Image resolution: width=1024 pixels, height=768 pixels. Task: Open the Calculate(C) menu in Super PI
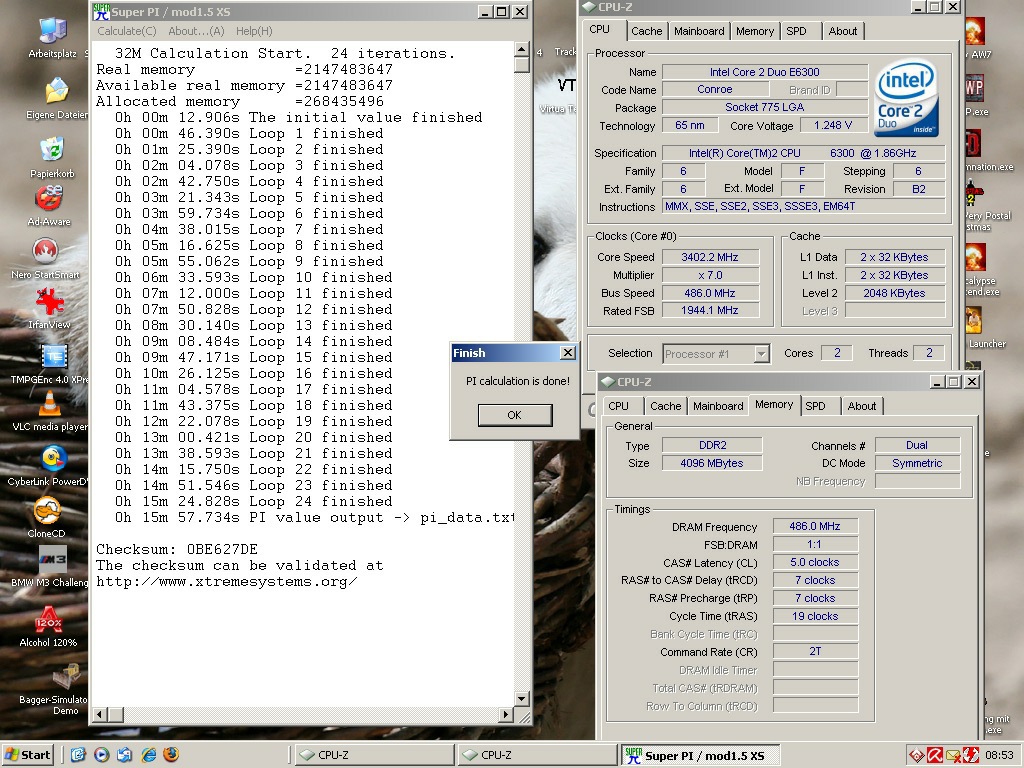[127, 31]
